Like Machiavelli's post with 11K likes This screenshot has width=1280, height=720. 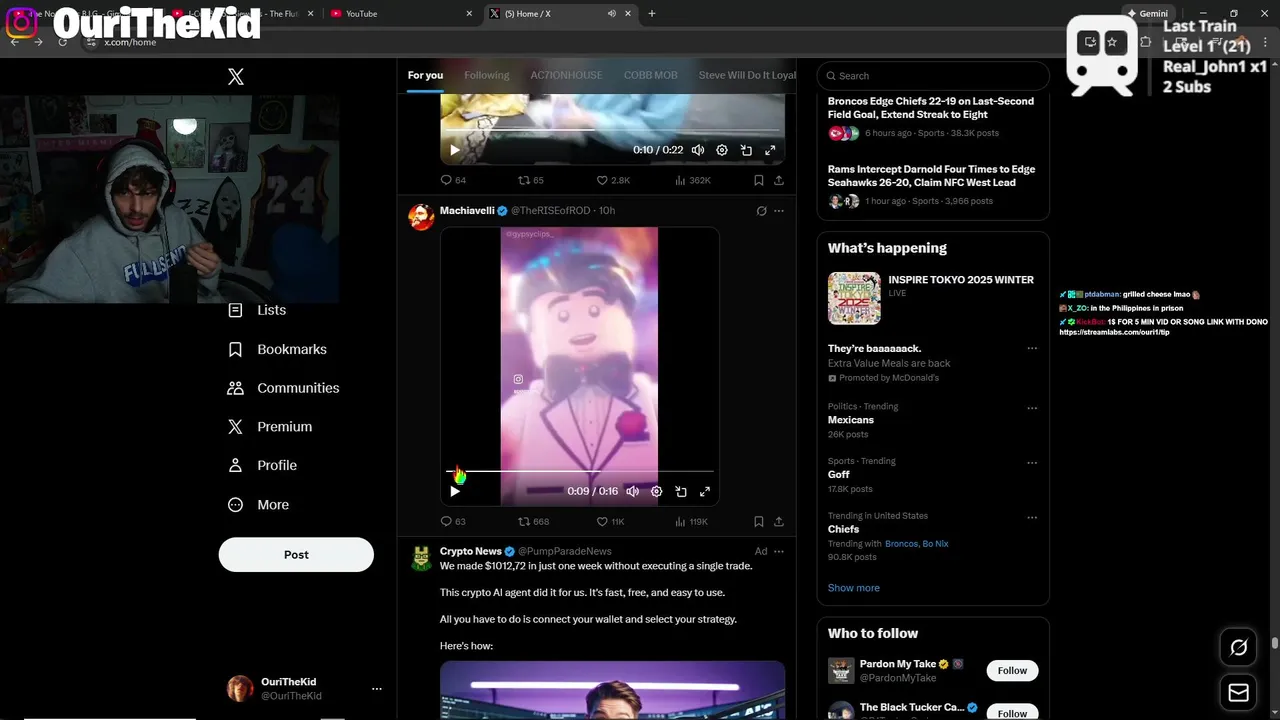pyautogui.click(x=611, y=521)
